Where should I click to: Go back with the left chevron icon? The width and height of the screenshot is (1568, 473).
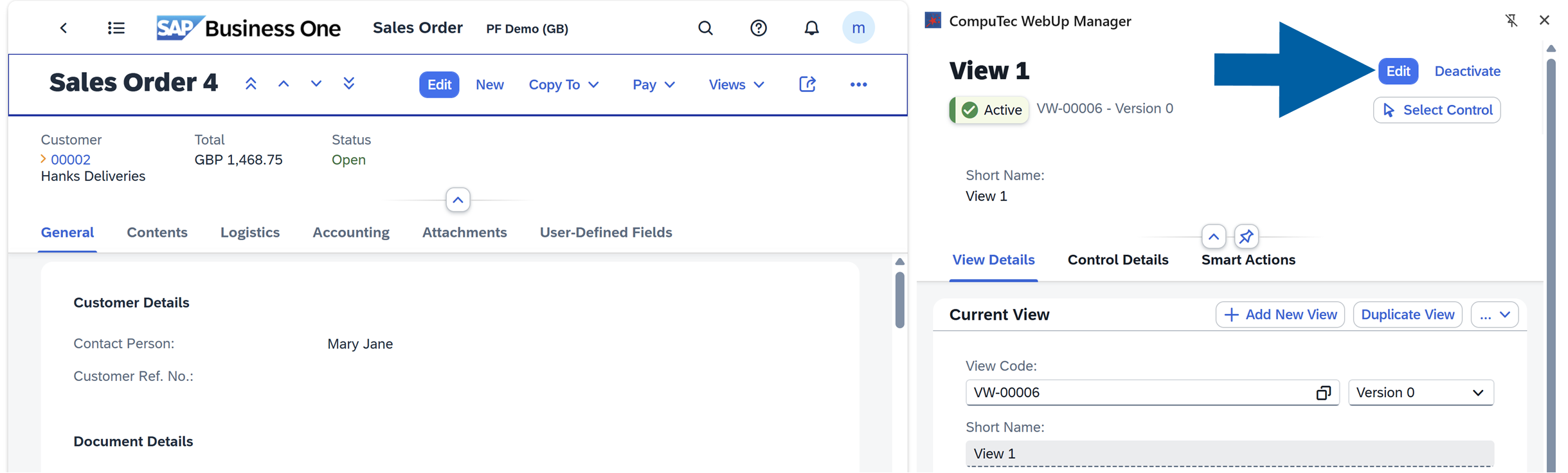coord(63,28)
